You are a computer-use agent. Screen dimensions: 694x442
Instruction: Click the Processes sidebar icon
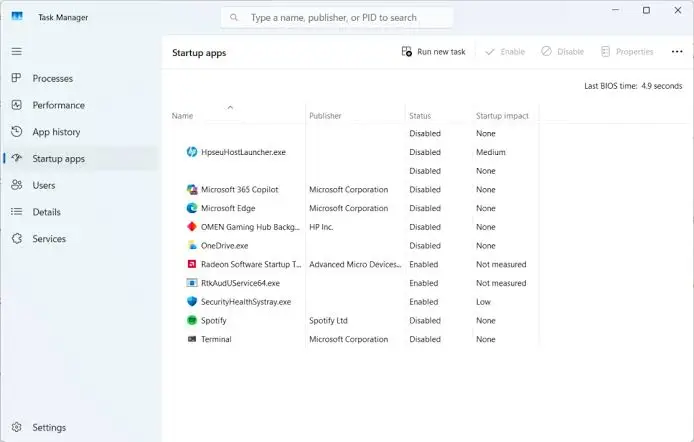click(16, 78)
